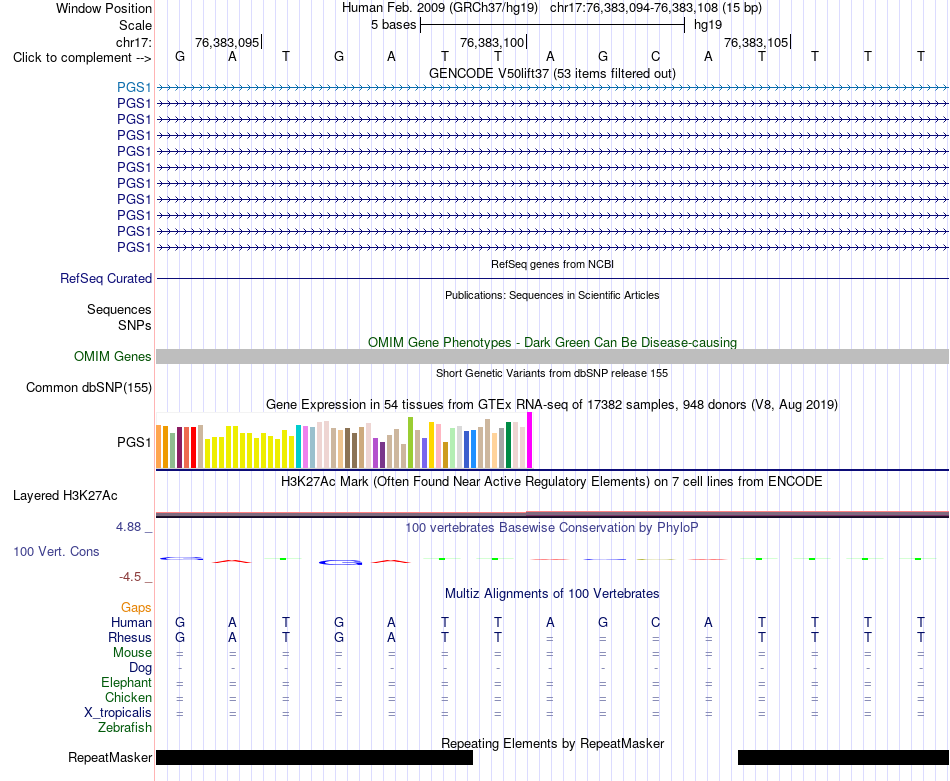This screenshot has width=950, height=781.
Task: Click the hg19 label beside the scale bar
Action: pyautogui.click(x=708, y=25)
